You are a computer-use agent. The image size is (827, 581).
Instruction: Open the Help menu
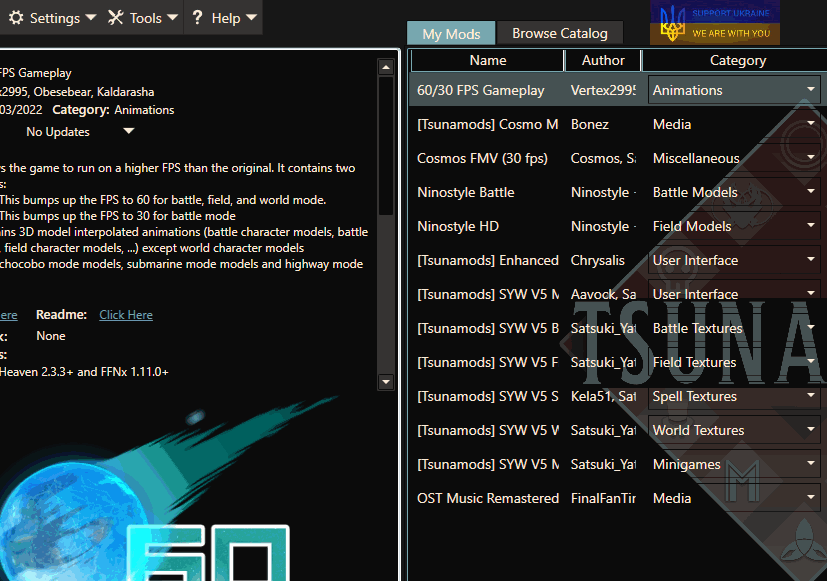click(224, 18)
